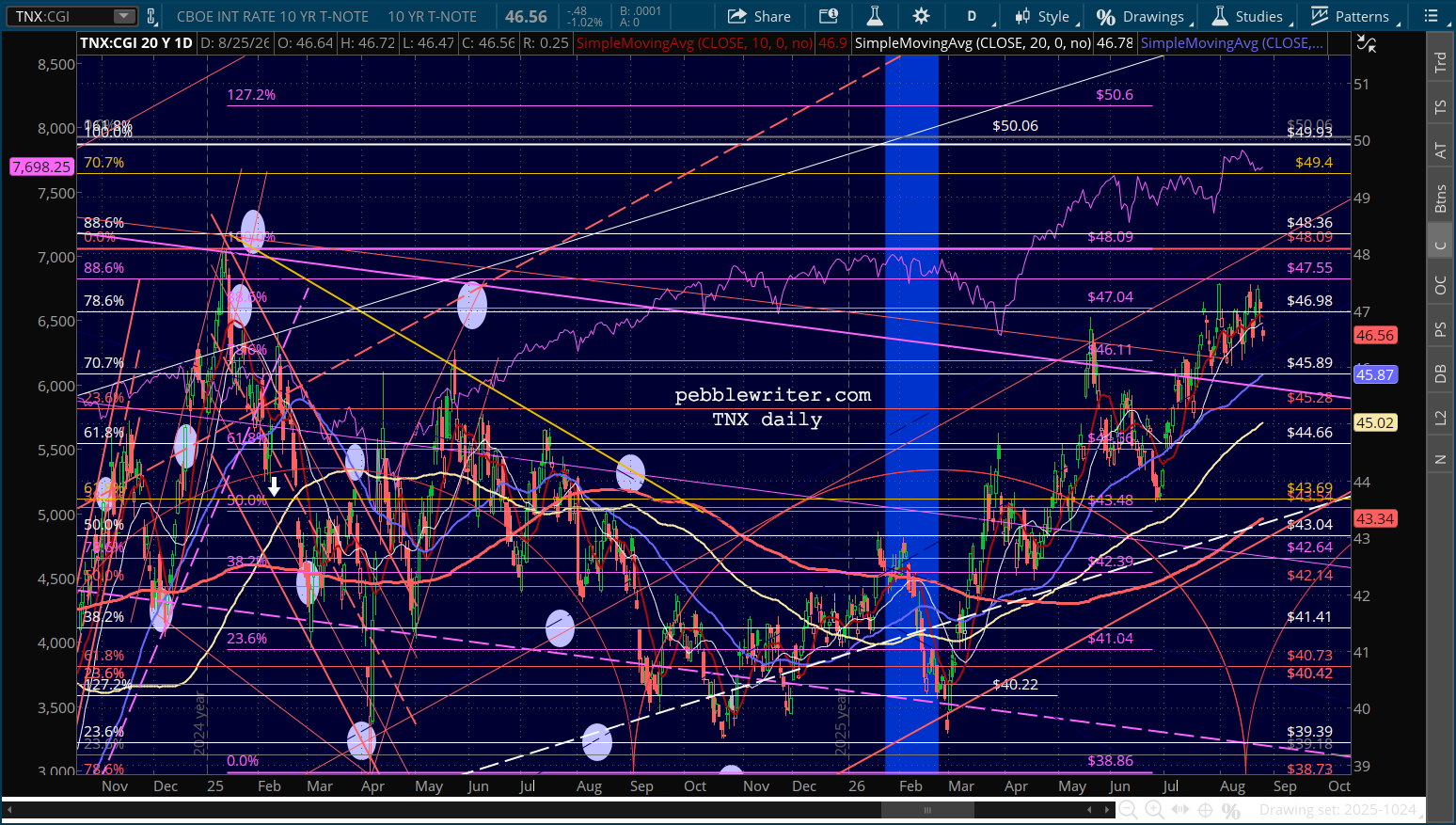Click the scroll left arrow on time axis
This screenshot has height=825, width=1456.
[9, 810]
